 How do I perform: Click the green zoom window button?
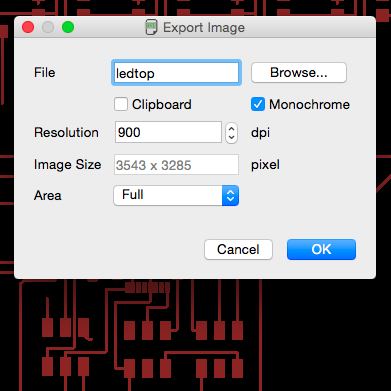coord(68,27)
